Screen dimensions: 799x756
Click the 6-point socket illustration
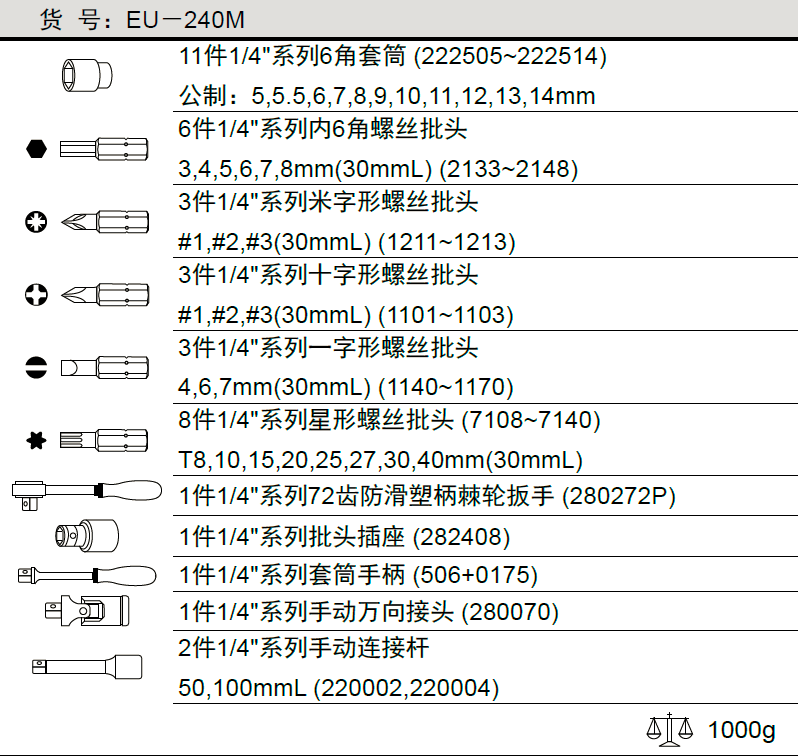pos(86,75)
